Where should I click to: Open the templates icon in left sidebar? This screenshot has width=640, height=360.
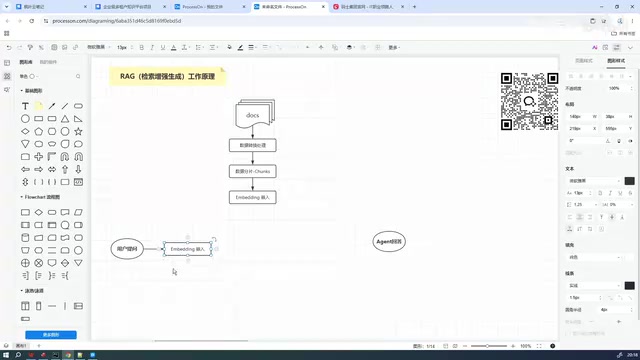[7, 63]
